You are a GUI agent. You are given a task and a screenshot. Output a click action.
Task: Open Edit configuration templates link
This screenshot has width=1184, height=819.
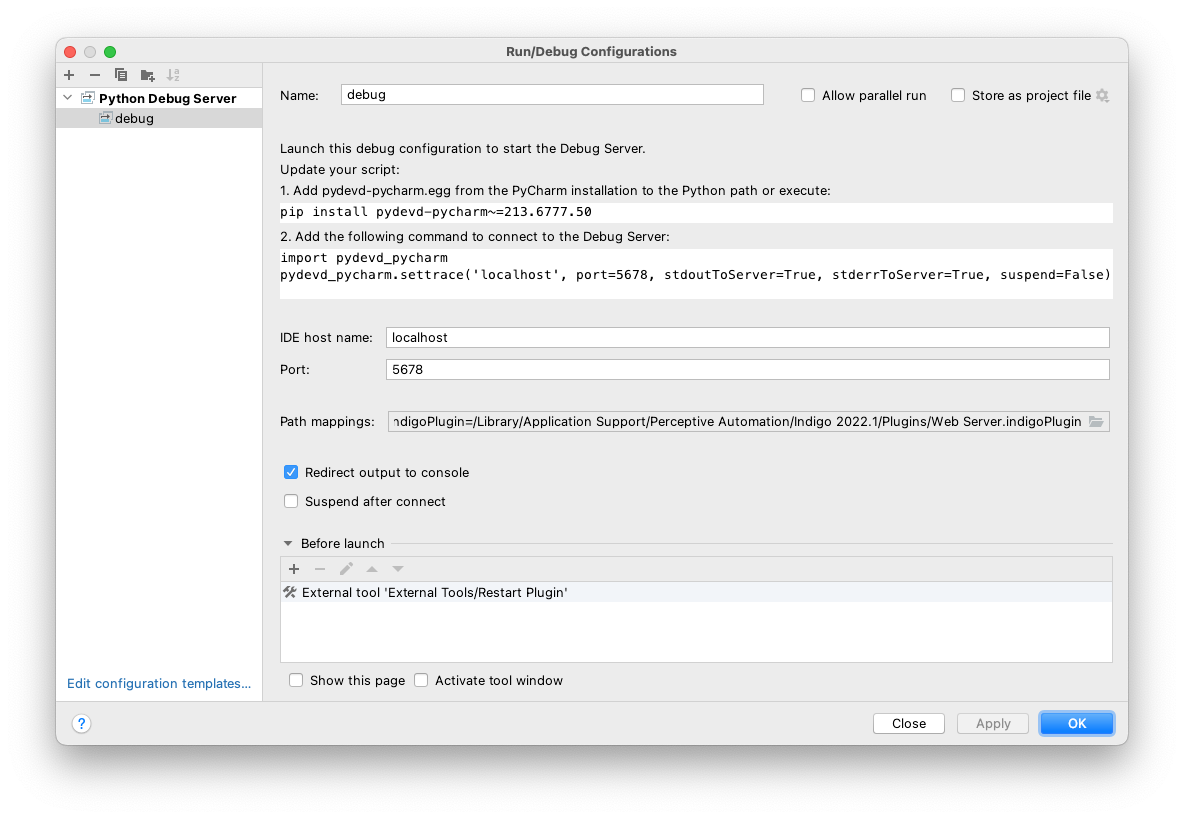click(x=159, y=683)
